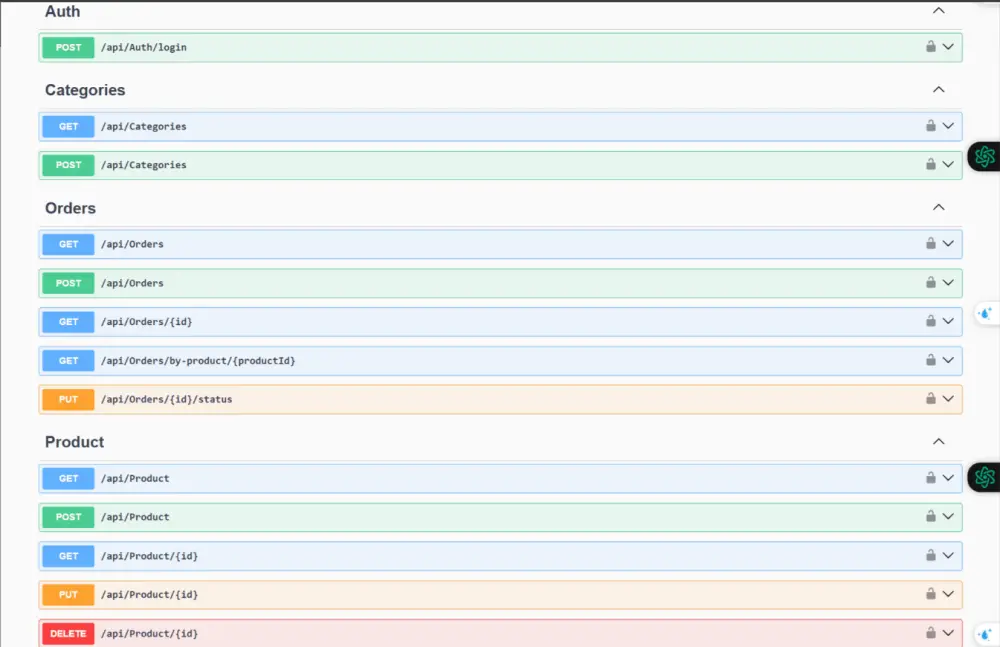The image size is (1000, 647).
Task: Collapse the Orders section chevron
Action: click(x=938, y=206)
